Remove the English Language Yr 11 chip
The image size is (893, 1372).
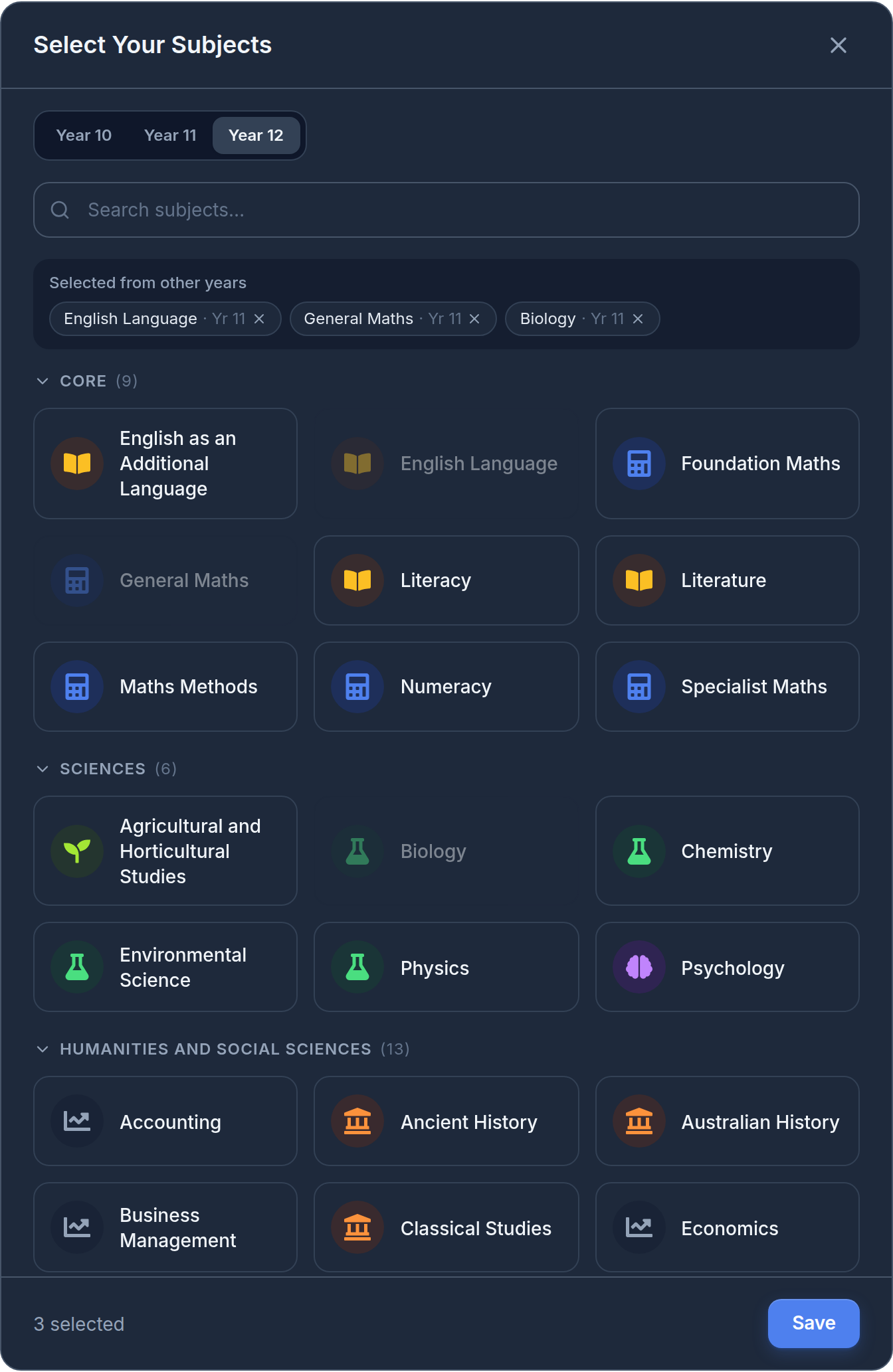[x=259, y=319]
